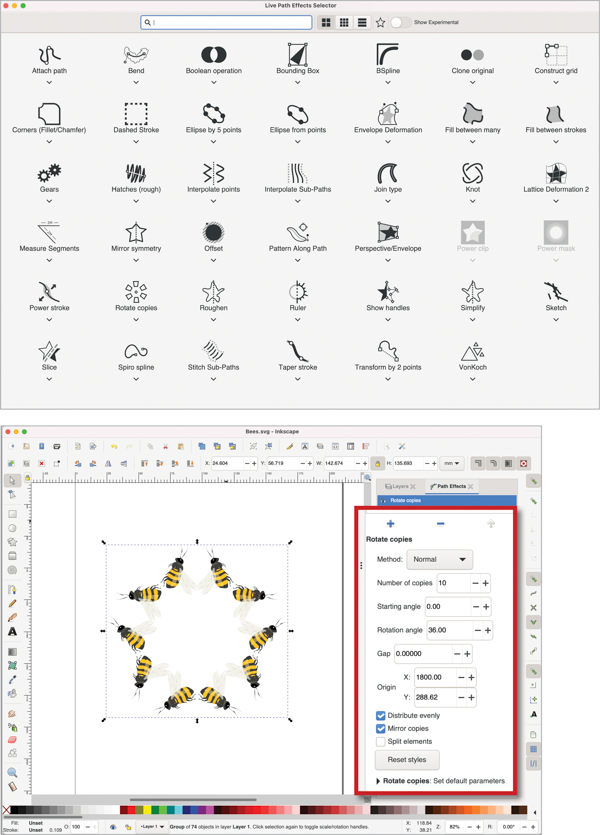Activate the Zoom tool in Inkscape toolbox
Screen dimensions: 600x835
point(12,772)
